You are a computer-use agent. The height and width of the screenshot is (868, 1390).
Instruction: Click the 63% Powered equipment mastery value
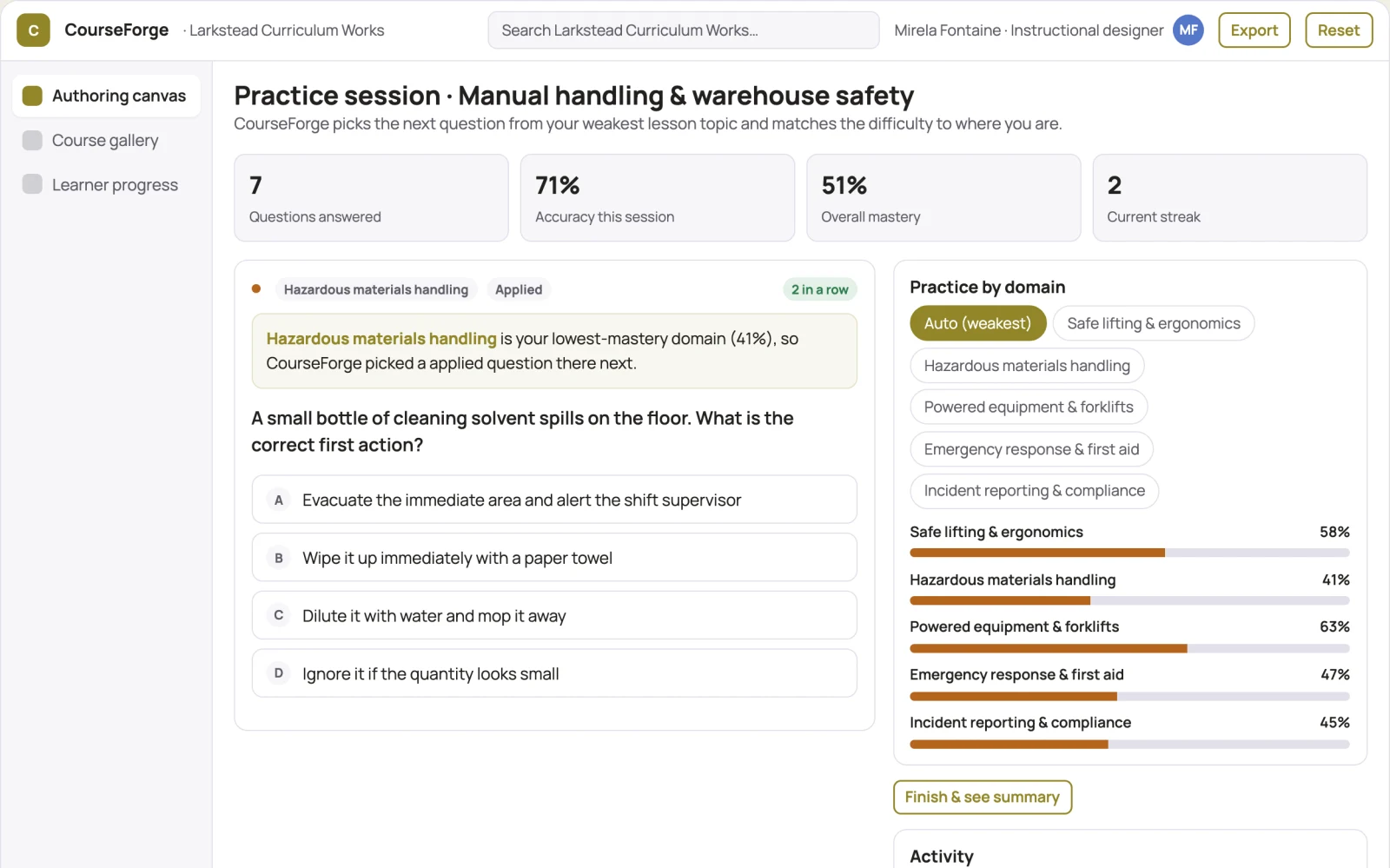click(1334, 626)
